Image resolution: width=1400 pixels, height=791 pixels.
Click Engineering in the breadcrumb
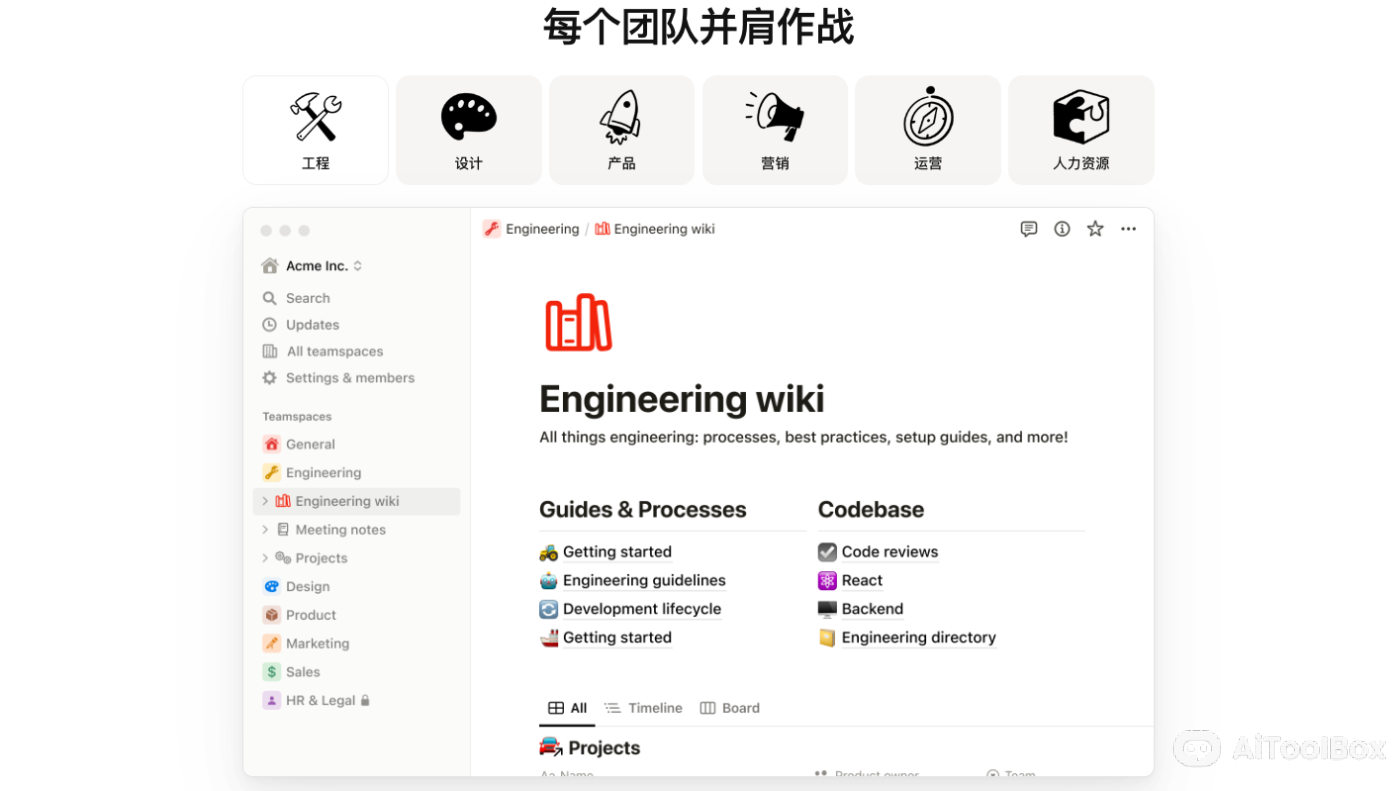point(540,228)
